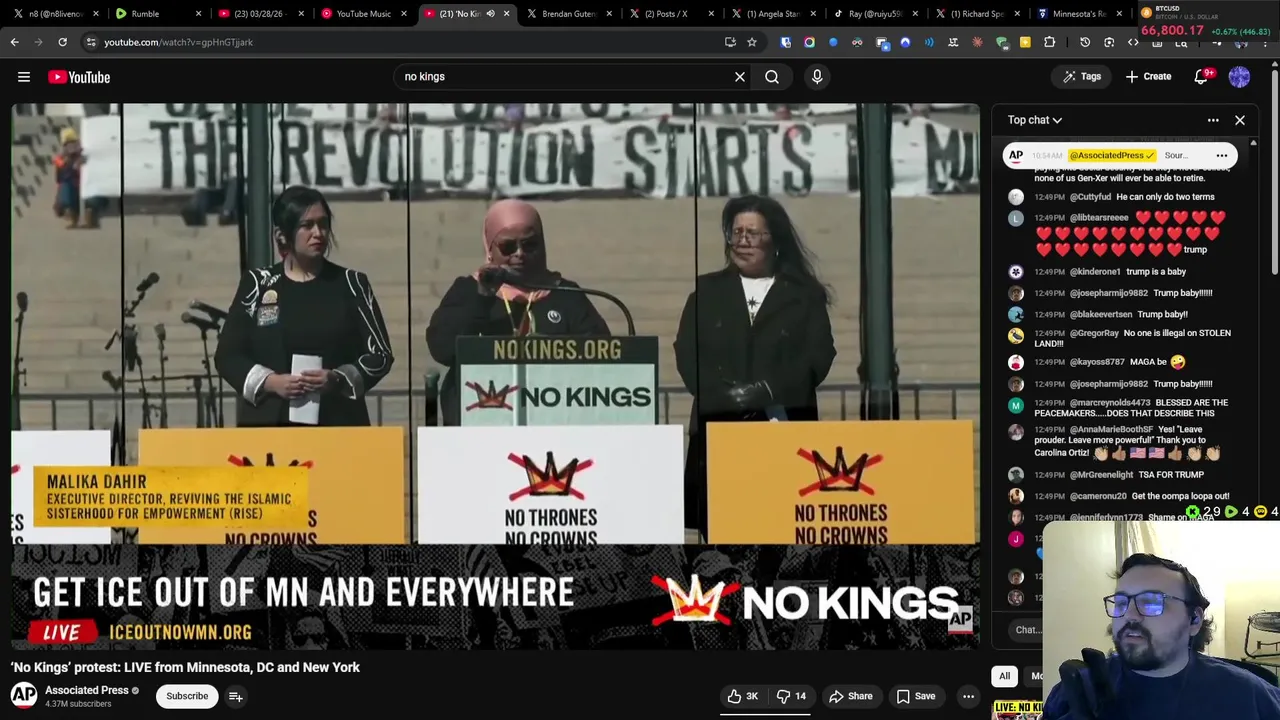Select the 'All' filter chip
This screenshot has width=1280, height=720.
pyautogui.click(x=1005, y=676)
